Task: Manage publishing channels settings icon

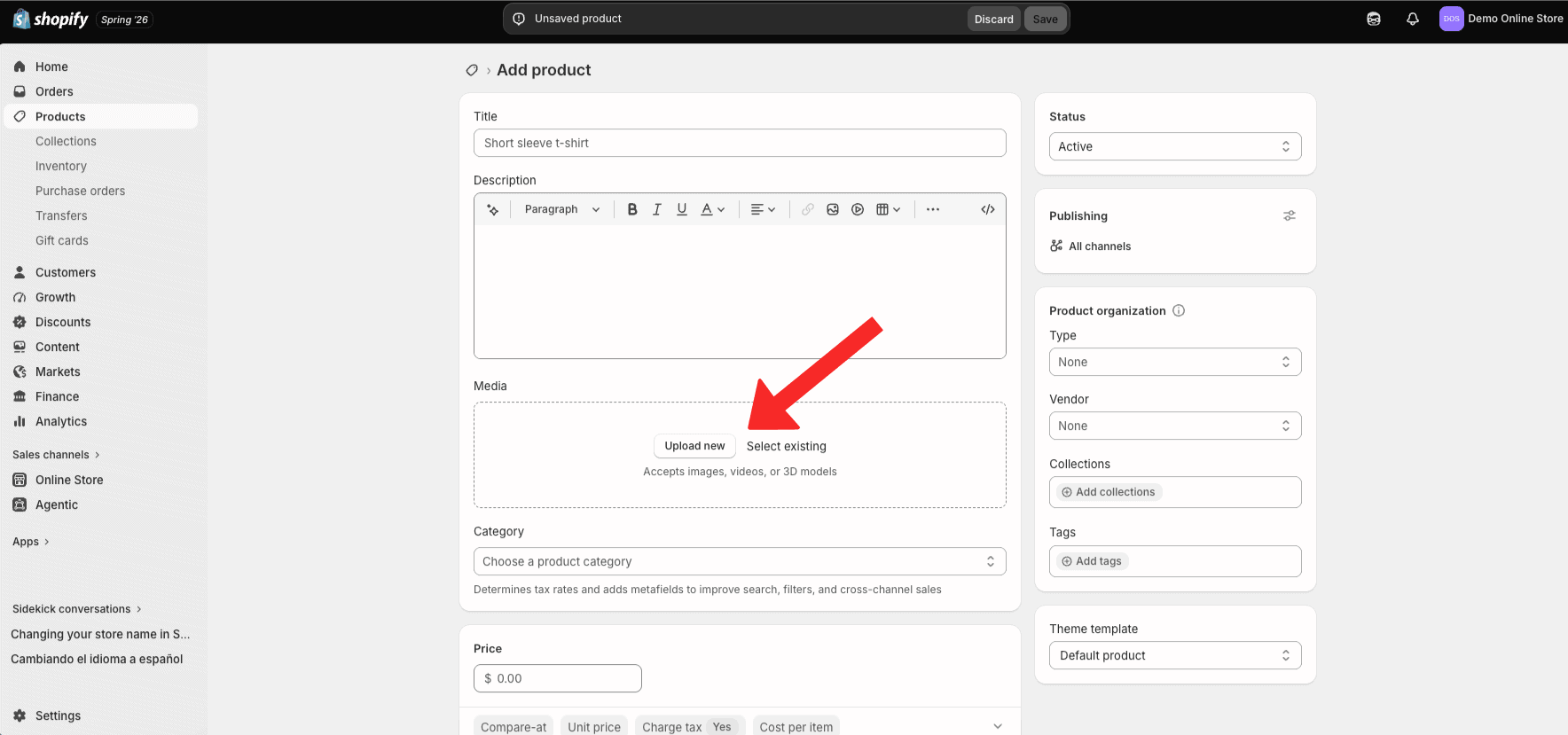Action: point(1290,215)
